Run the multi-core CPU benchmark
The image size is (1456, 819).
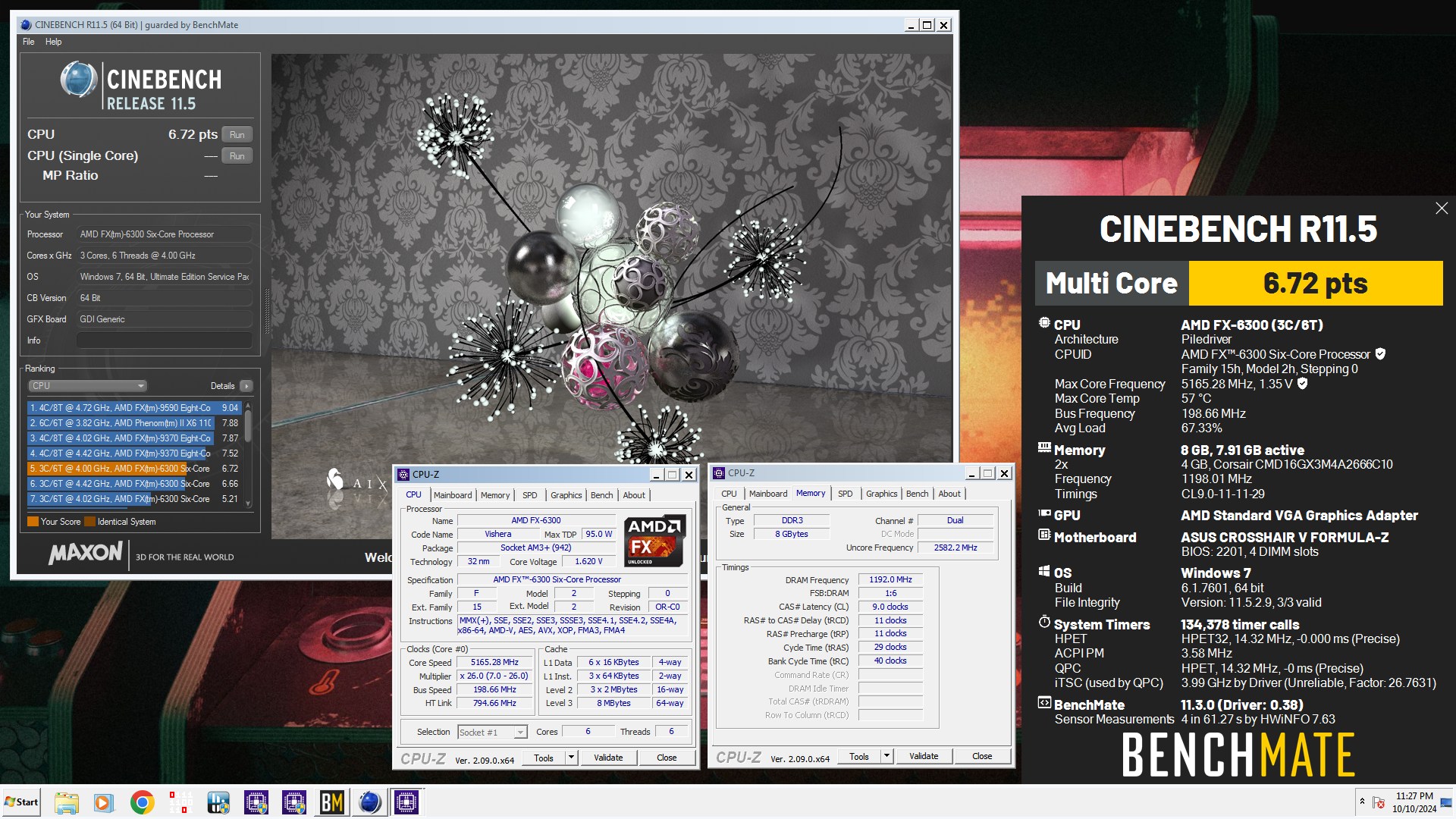pyautogui.click(x=237, y=135)
